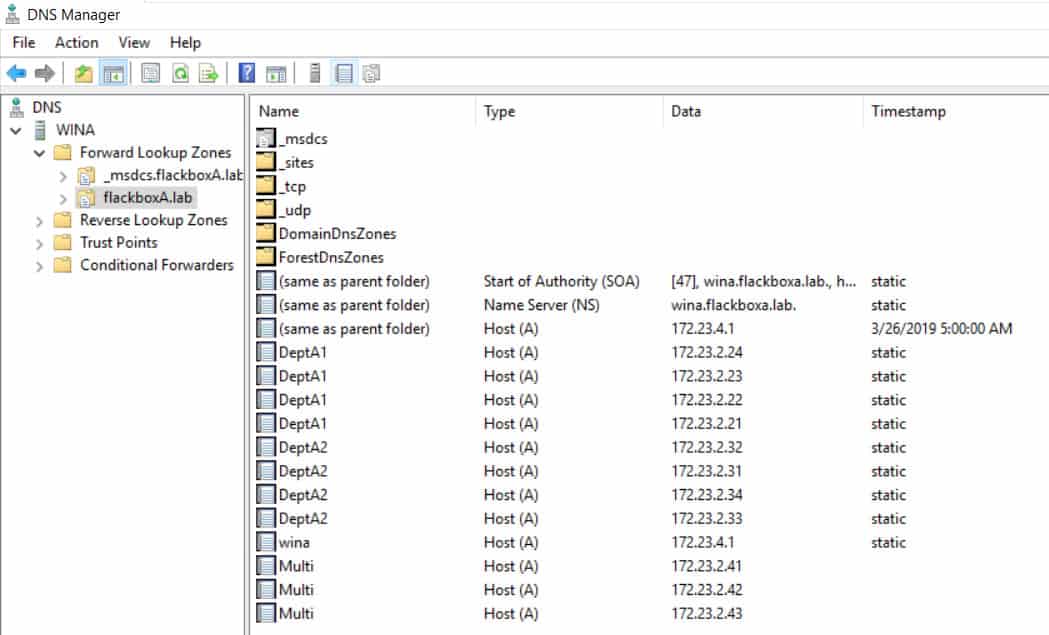Open the Action menu
This screenshot has height=635, width=1049.
click(x=76, y=42)
